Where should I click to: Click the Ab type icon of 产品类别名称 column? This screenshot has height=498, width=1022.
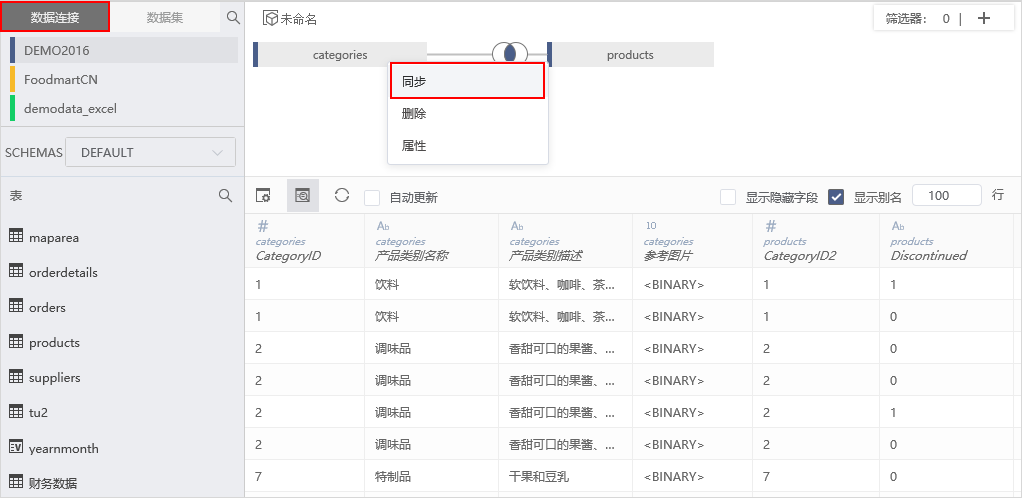click(x=383, y=226)
